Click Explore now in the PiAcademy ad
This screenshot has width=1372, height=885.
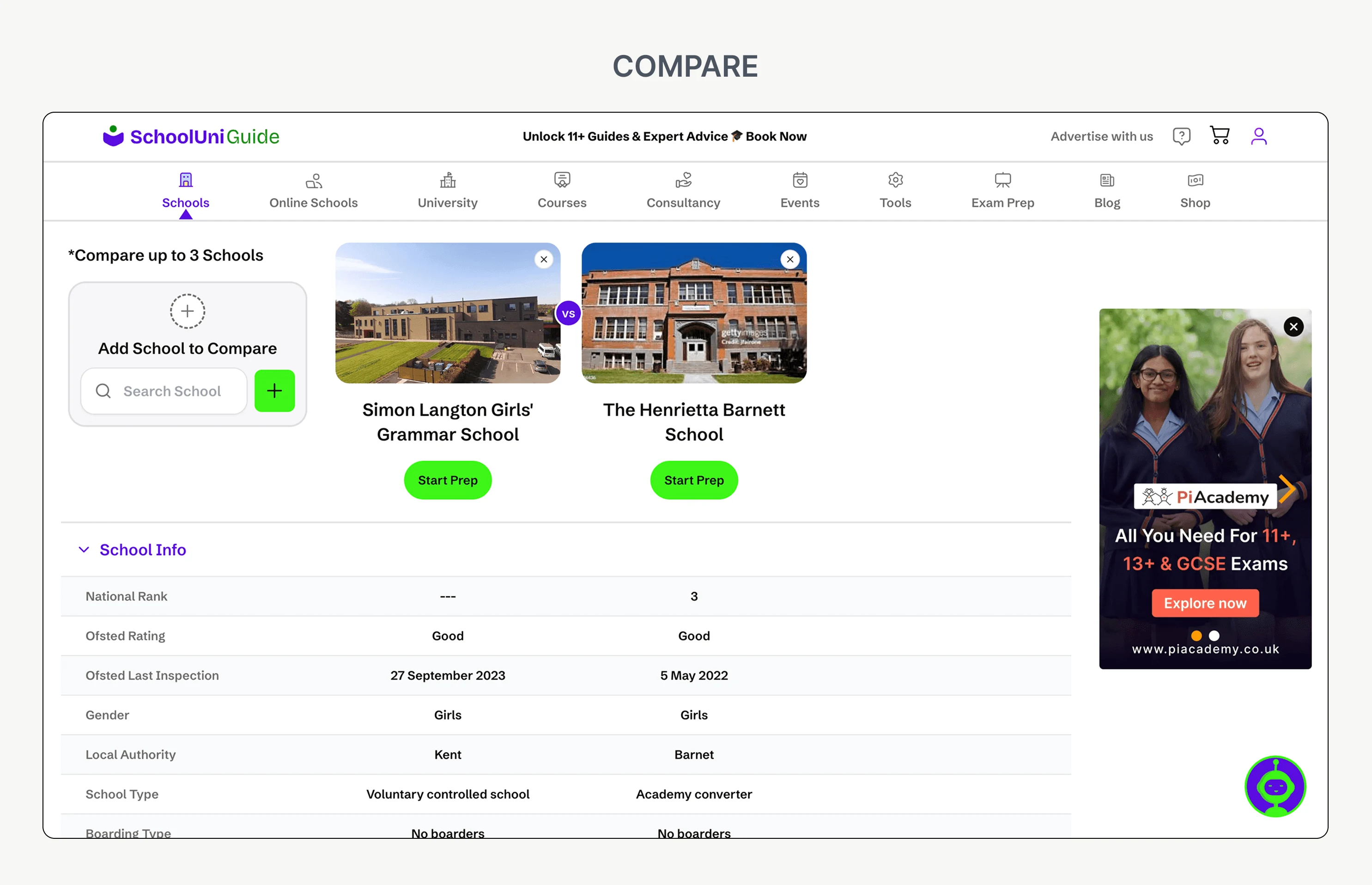pos(1205,603)
